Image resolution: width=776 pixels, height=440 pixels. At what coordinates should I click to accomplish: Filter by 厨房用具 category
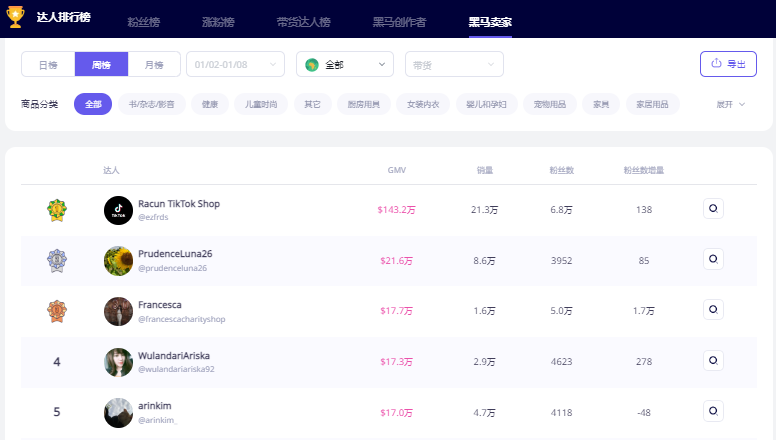tap(364, 104)
